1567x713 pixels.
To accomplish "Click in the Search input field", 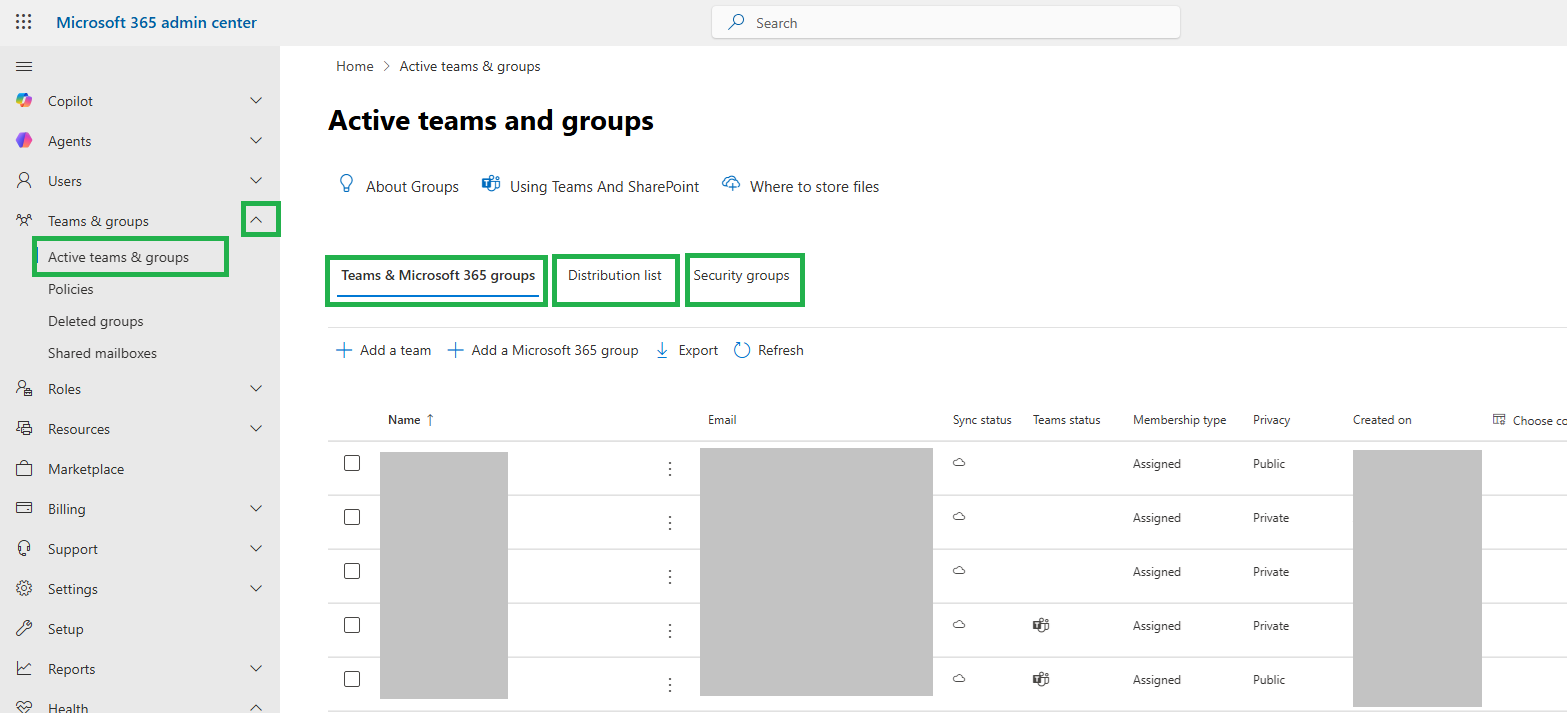I will coord(946,22).
